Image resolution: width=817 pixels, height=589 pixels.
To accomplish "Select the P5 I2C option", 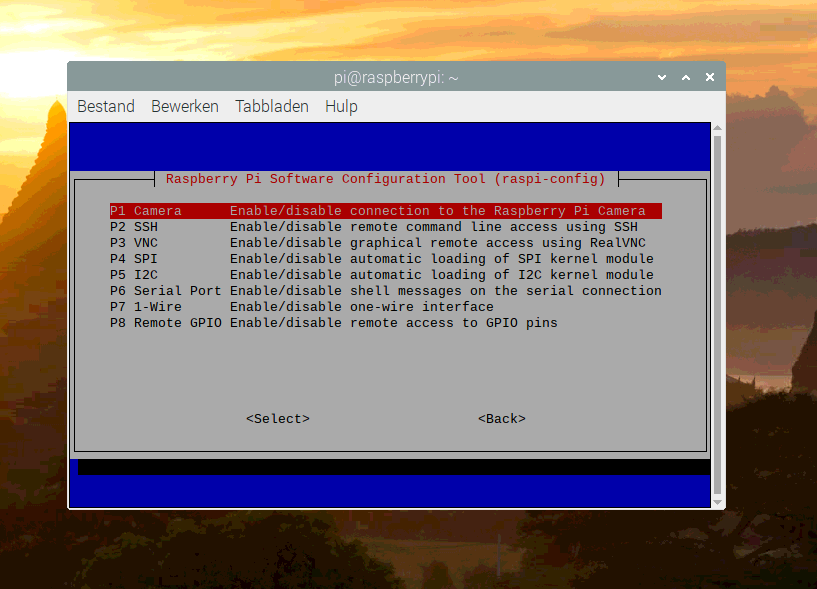I will pyautogui.click(x=386, y=275).
